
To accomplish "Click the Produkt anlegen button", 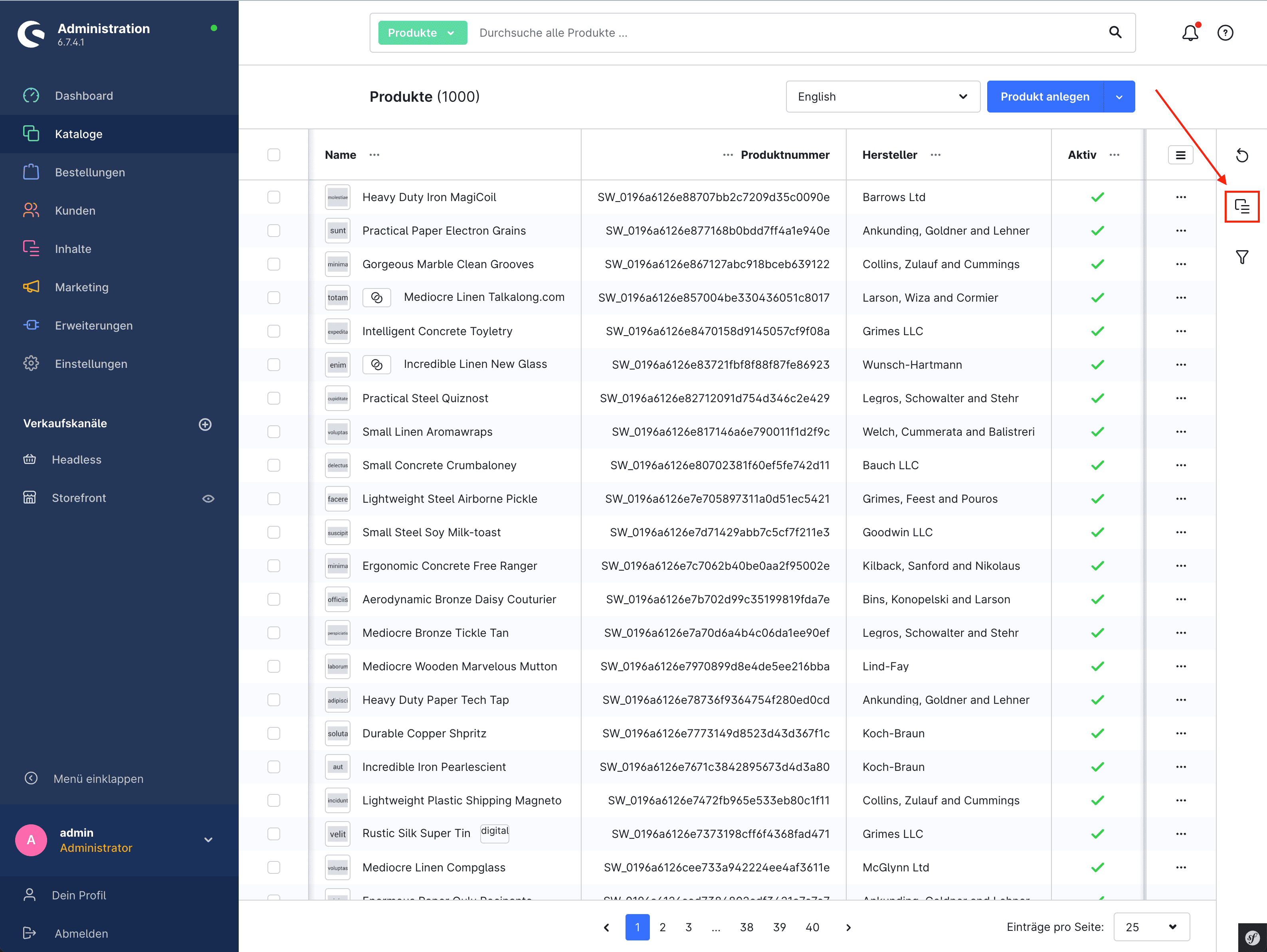I will pos(1044,97).
